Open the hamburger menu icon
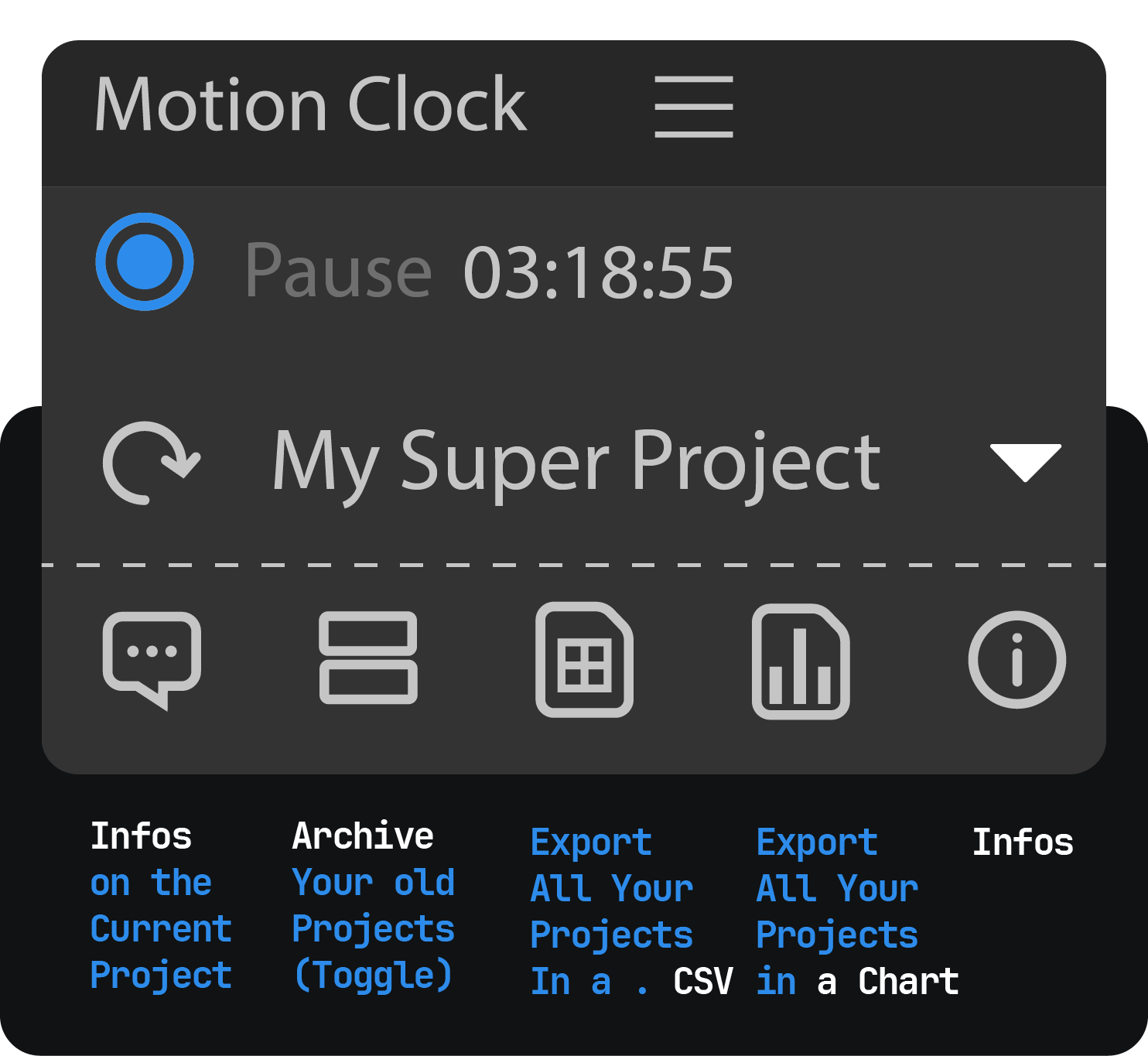Screen dimensions: 1148x1056 click(x=693, y=106)
